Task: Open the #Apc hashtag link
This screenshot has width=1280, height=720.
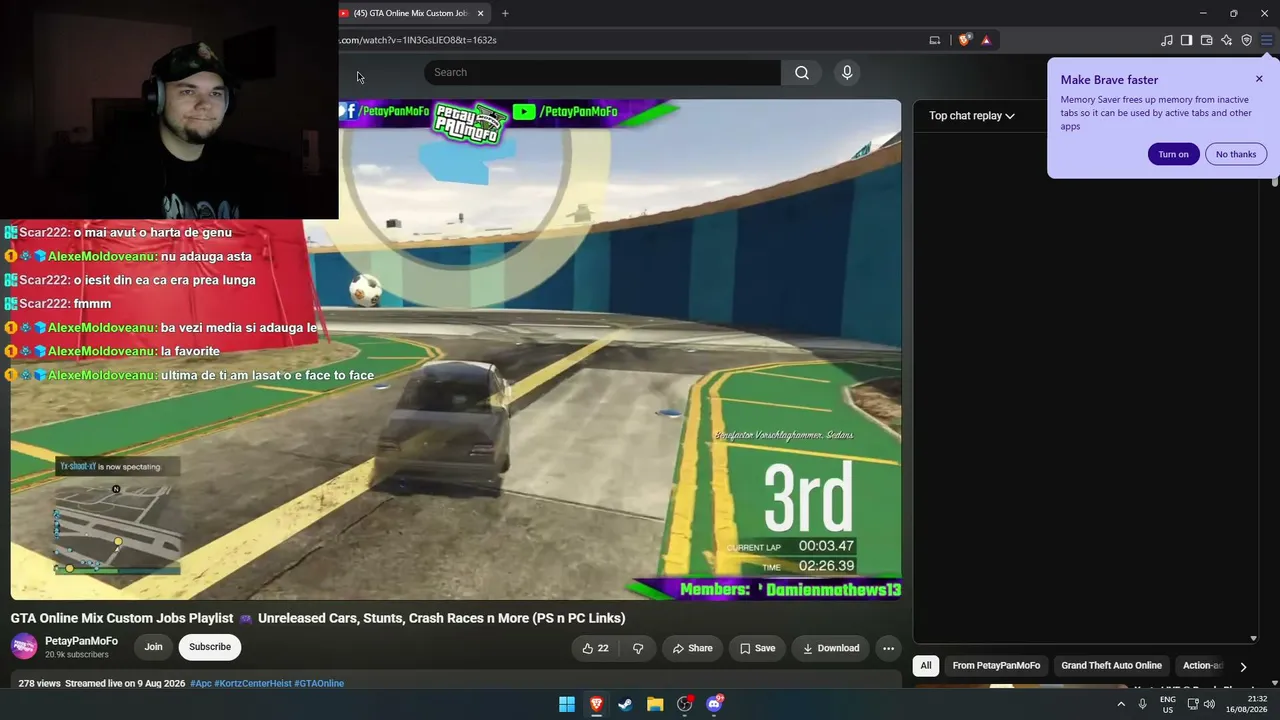Action: point(201,684)
